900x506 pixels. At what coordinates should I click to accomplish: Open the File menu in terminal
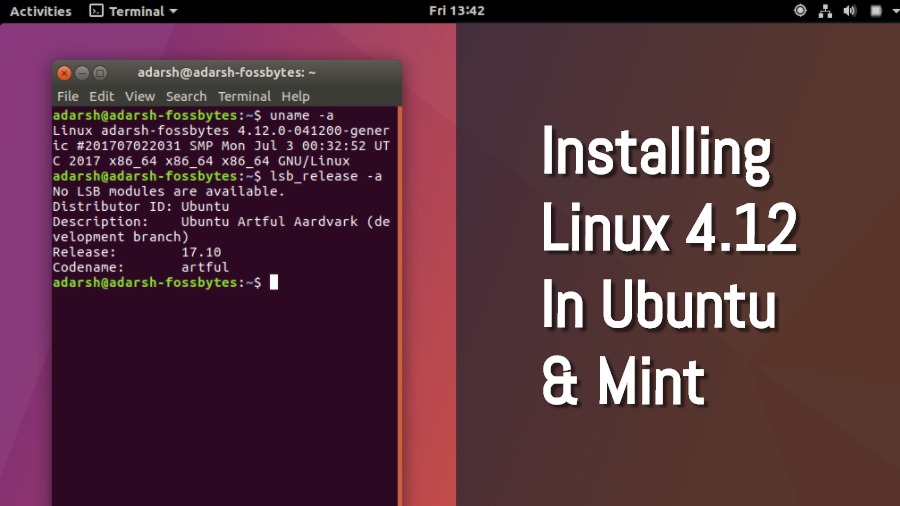pos(68,96)
